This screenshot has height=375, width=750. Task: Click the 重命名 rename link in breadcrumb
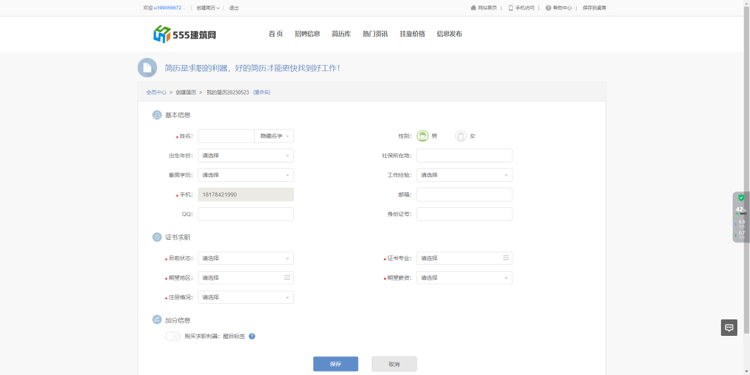click(x=262, y=92)
